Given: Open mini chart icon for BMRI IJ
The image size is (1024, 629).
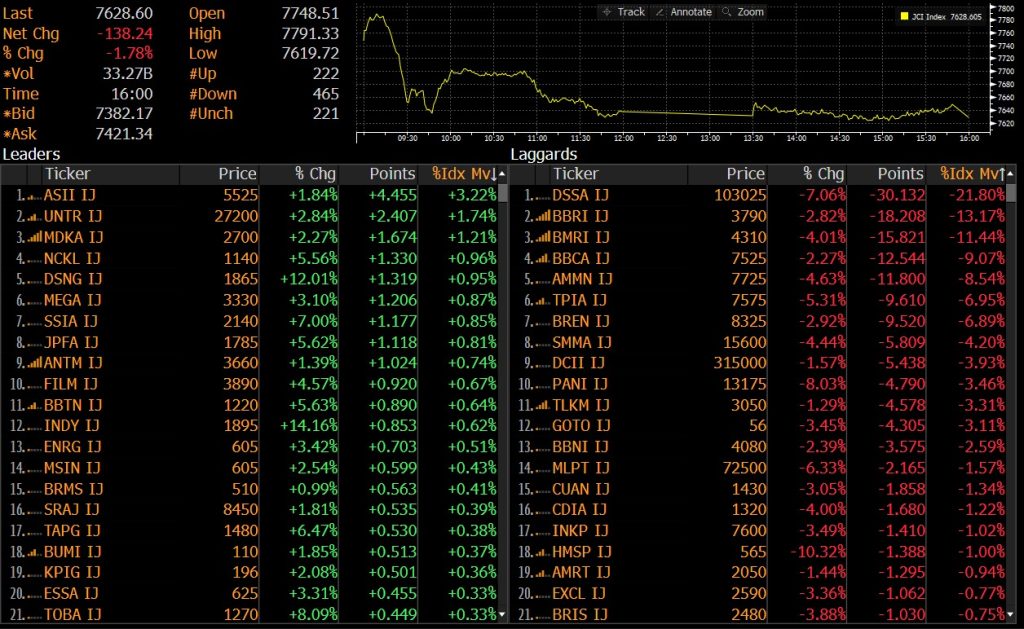Looking at the screenshot, I should 543,238.
